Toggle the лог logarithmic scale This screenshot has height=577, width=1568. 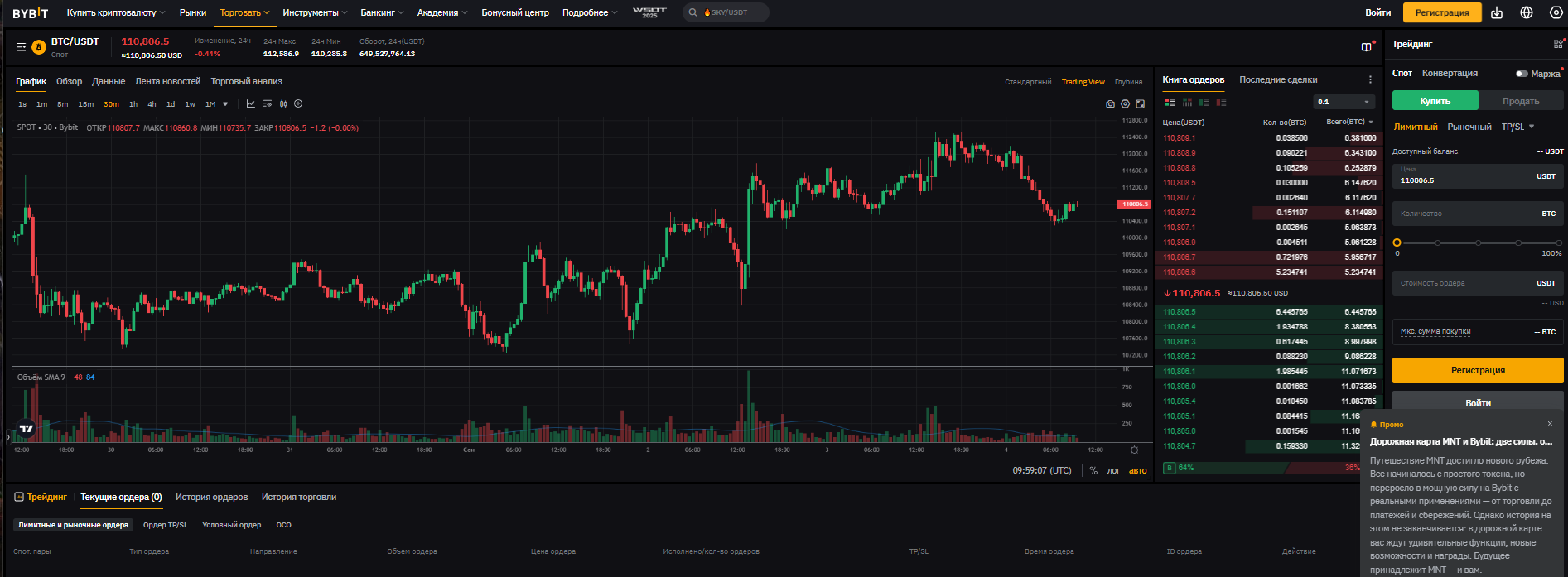[x=1113, y=470]
